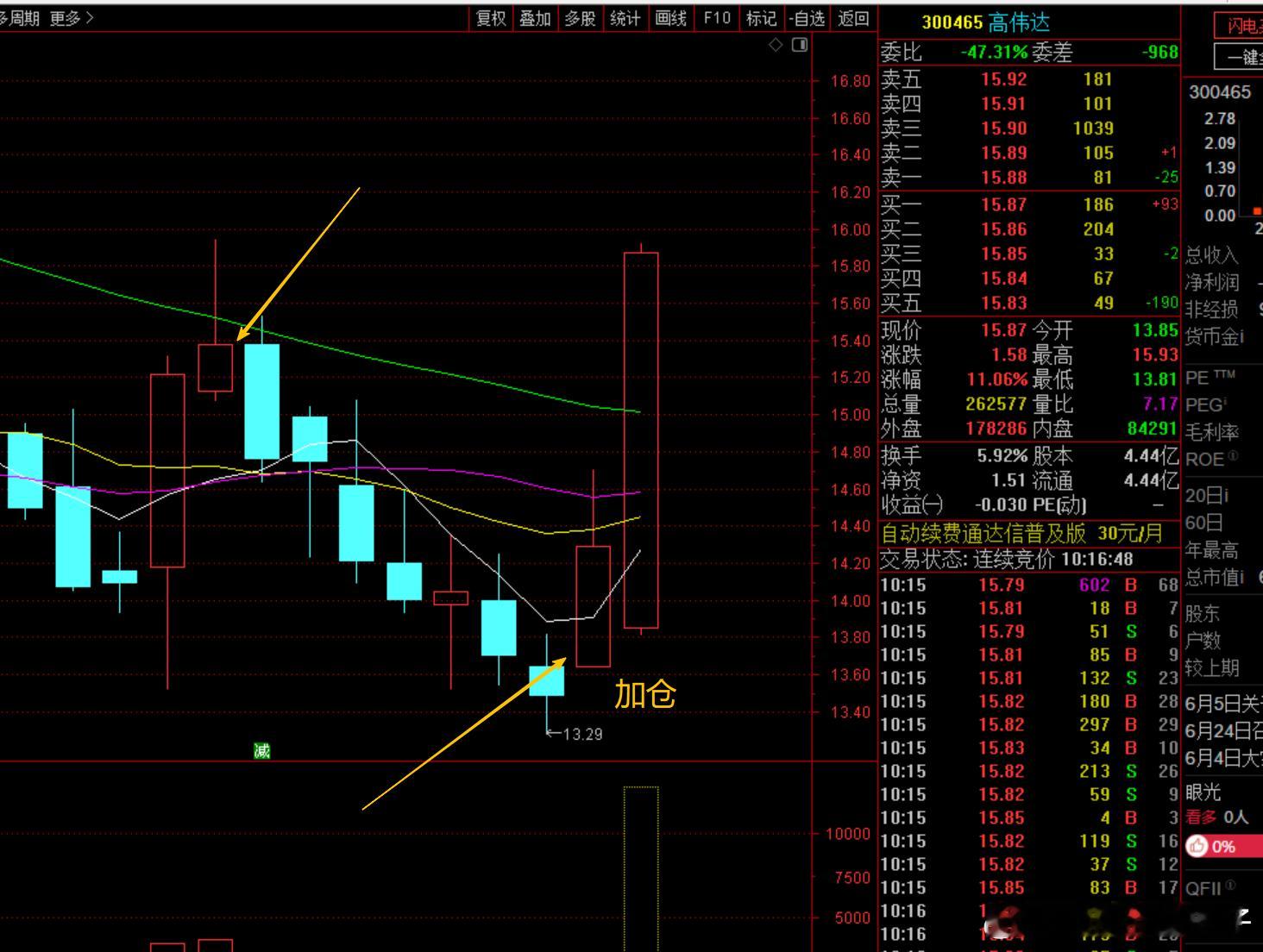Click the green 减 marker on chart
Viewport: 1263px width, 952px height.
(262, 751)
